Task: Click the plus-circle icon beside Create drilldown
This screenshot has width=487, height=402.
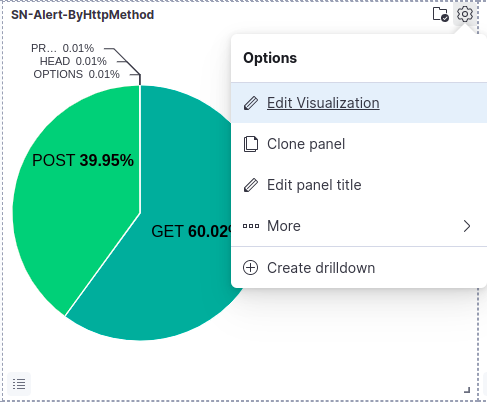Action: click(250, 268)
